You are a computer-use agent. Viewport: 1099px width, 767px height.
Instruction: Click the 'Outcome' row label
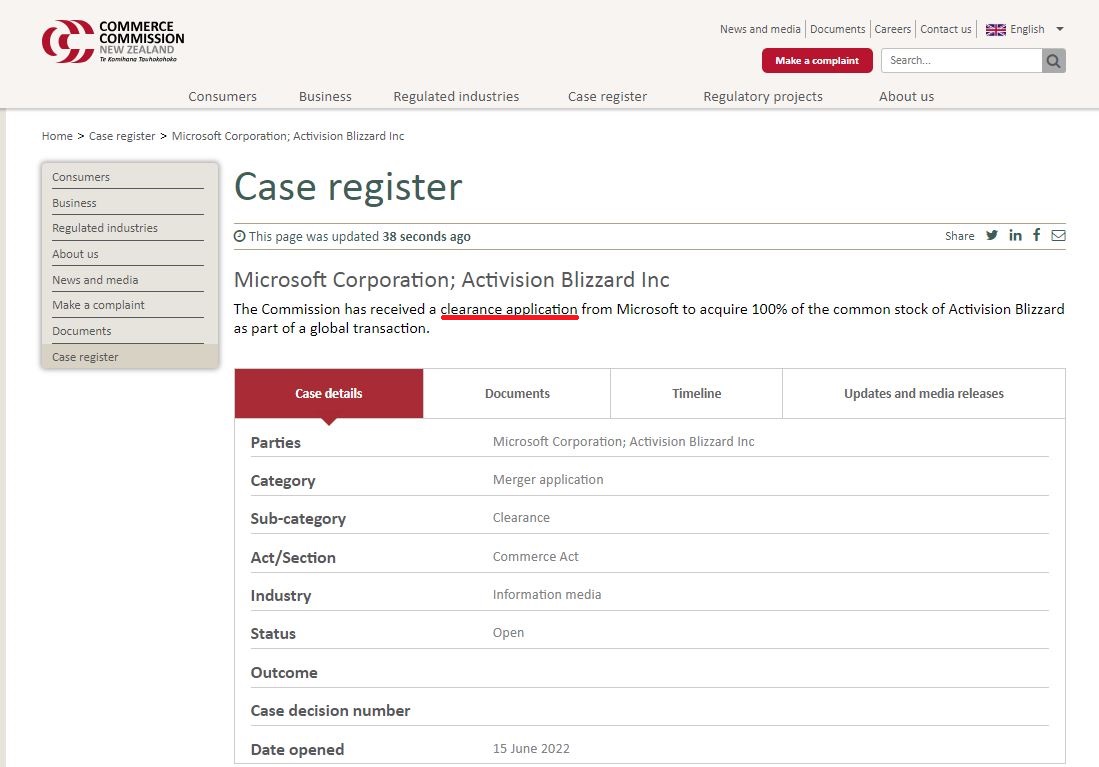click(284, 672)
